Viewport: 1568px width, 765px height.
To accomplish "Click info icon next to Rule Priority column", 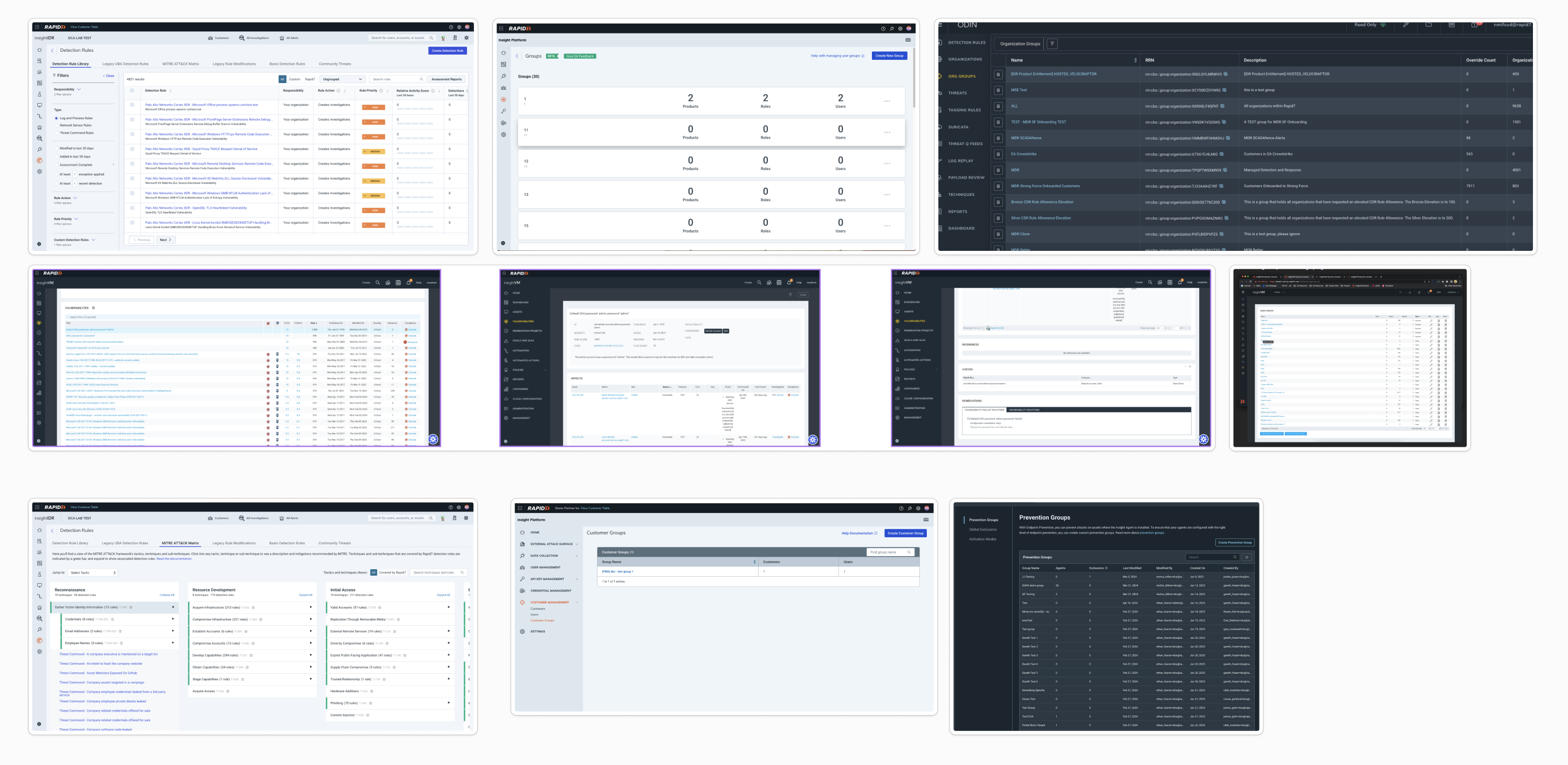I will [381, 91].
